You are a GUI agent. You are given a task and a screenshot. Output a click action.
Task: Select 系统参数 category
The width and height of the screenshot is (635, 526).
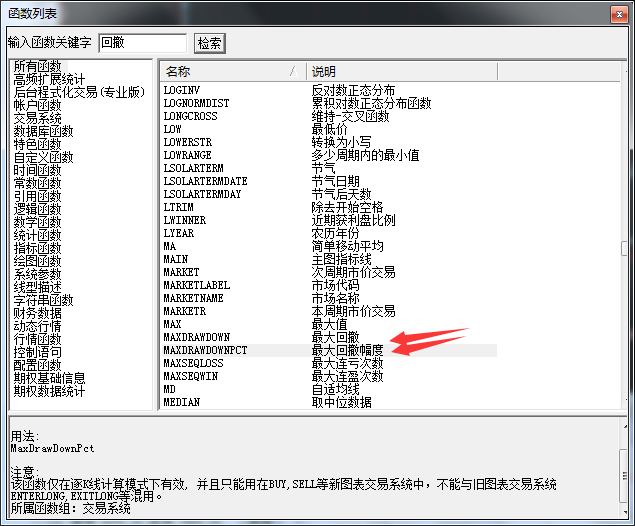(37, 274)
